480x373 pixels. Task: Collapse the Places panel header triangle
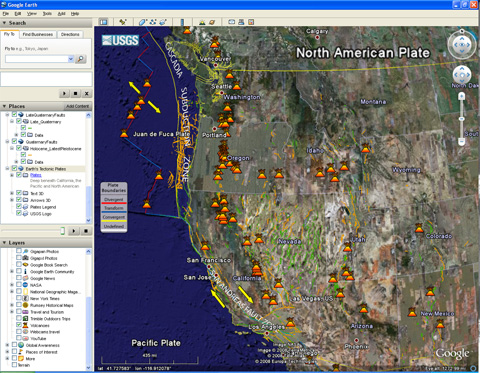click(x=4, y=106)
